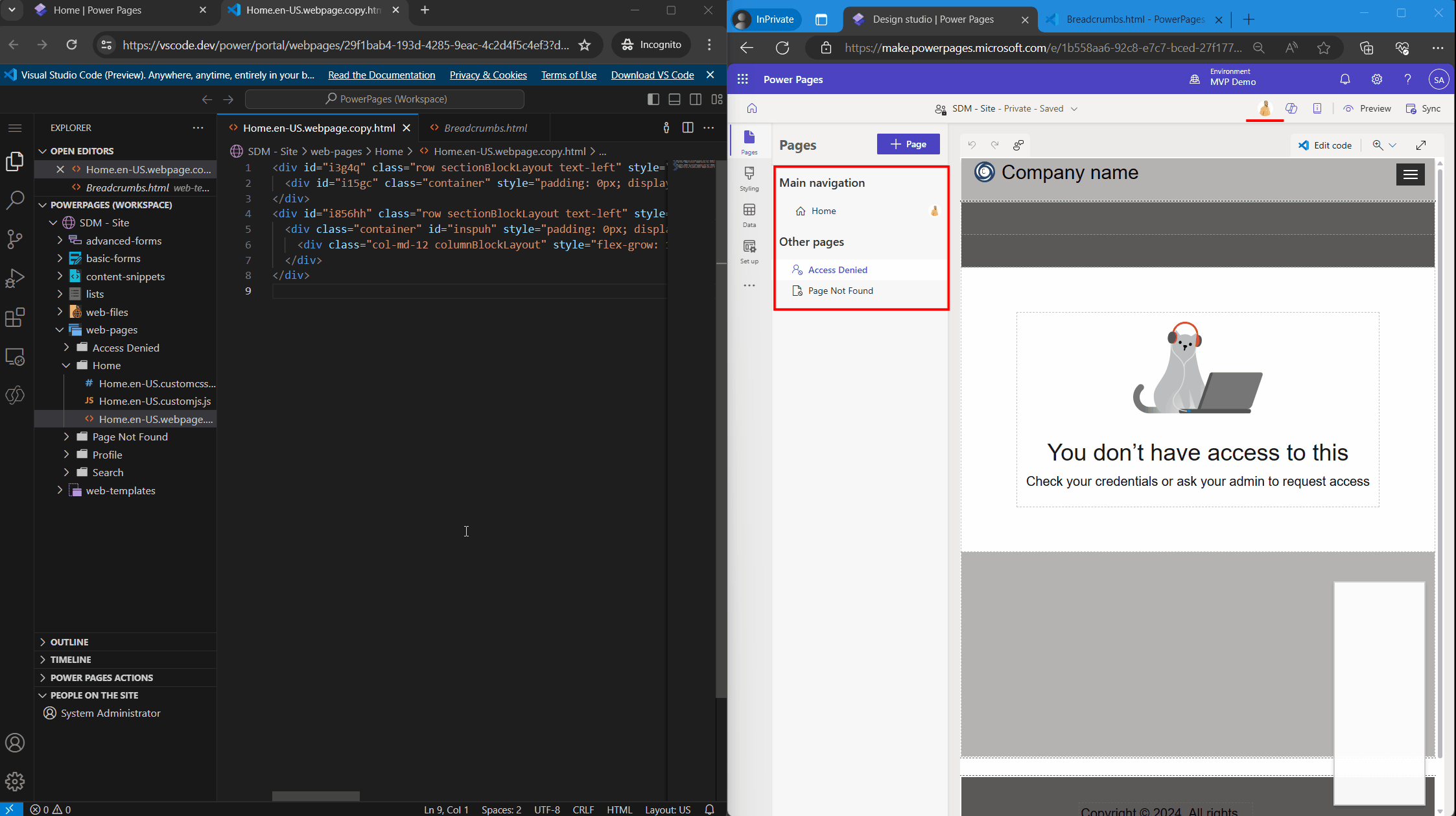1456x816 pixels.
Task: Toggle the bottom panel in VS Code
Action: (674, 99)
